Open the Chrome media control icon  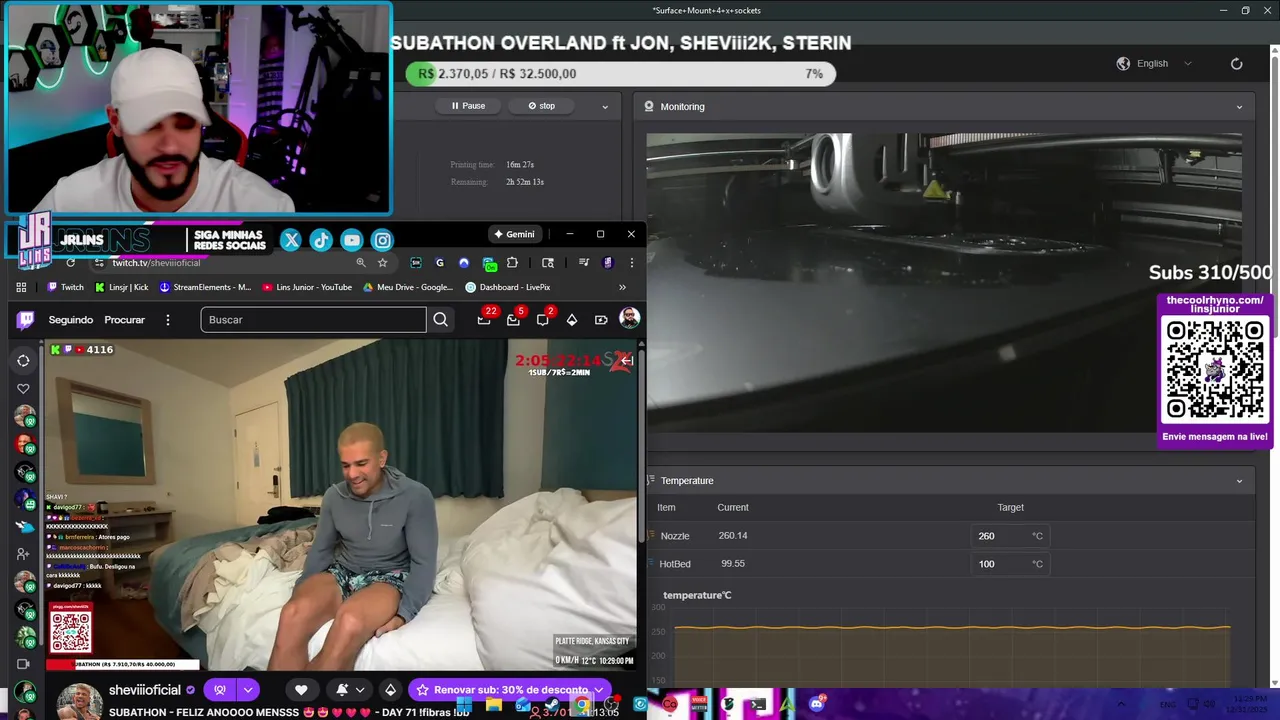[584, 263]
